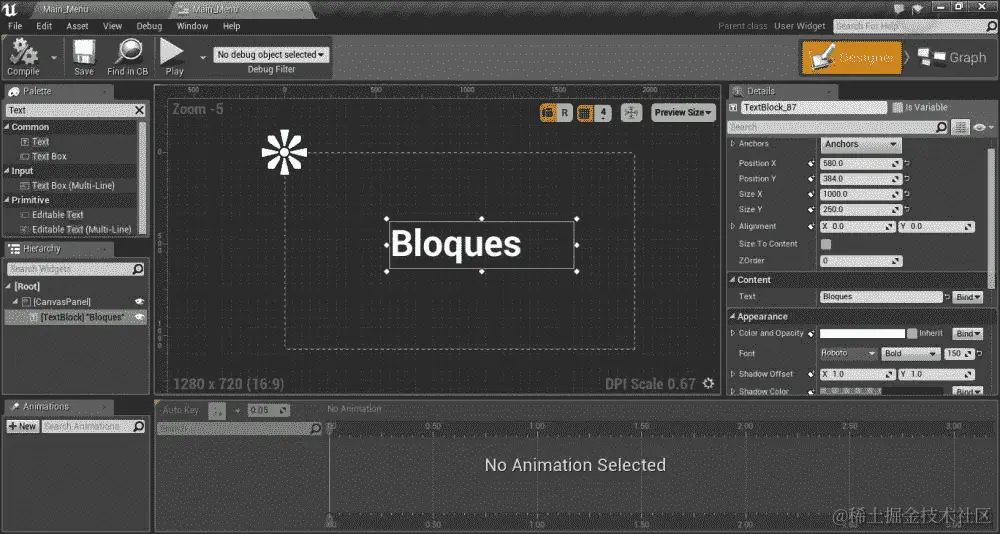Open Details view options eye menu
The image size is (1000, 534).
pyautogui.click(x=982, y=128)
